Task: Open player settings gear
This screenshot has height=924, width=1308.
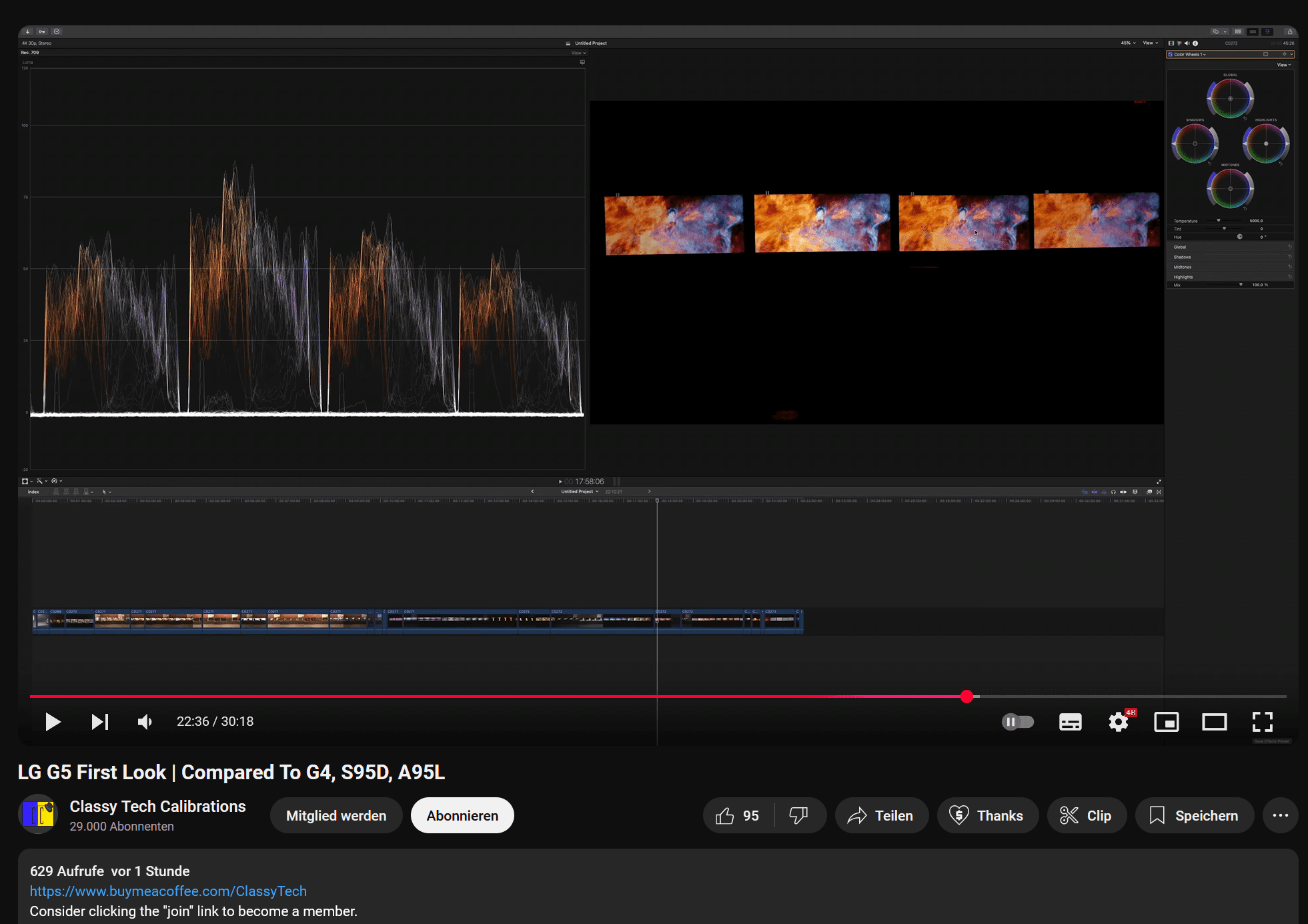Action: tap(1119, 722)
